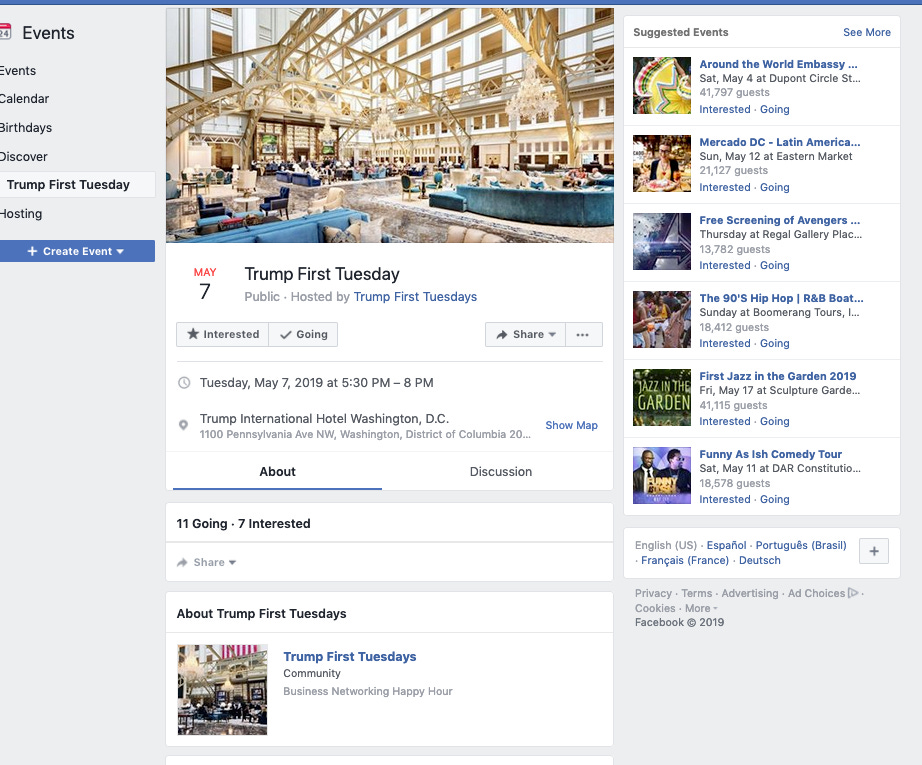Click Going for First Jazz in the Garden
Viewport: 922px width, 765px height.
[x=774, y=421]
